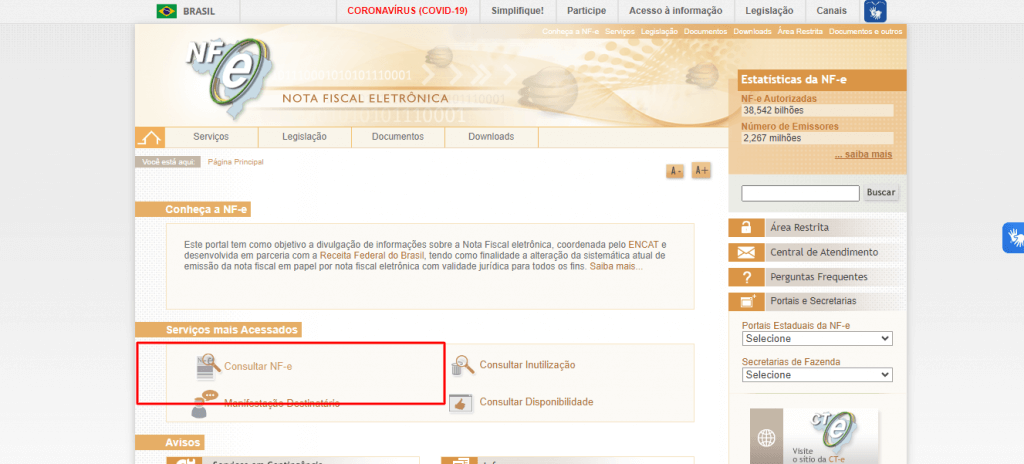Click the 38,542 bilhões statistic value
The height and width of the screenshot is (464, 1024).
tap(773, 110)
